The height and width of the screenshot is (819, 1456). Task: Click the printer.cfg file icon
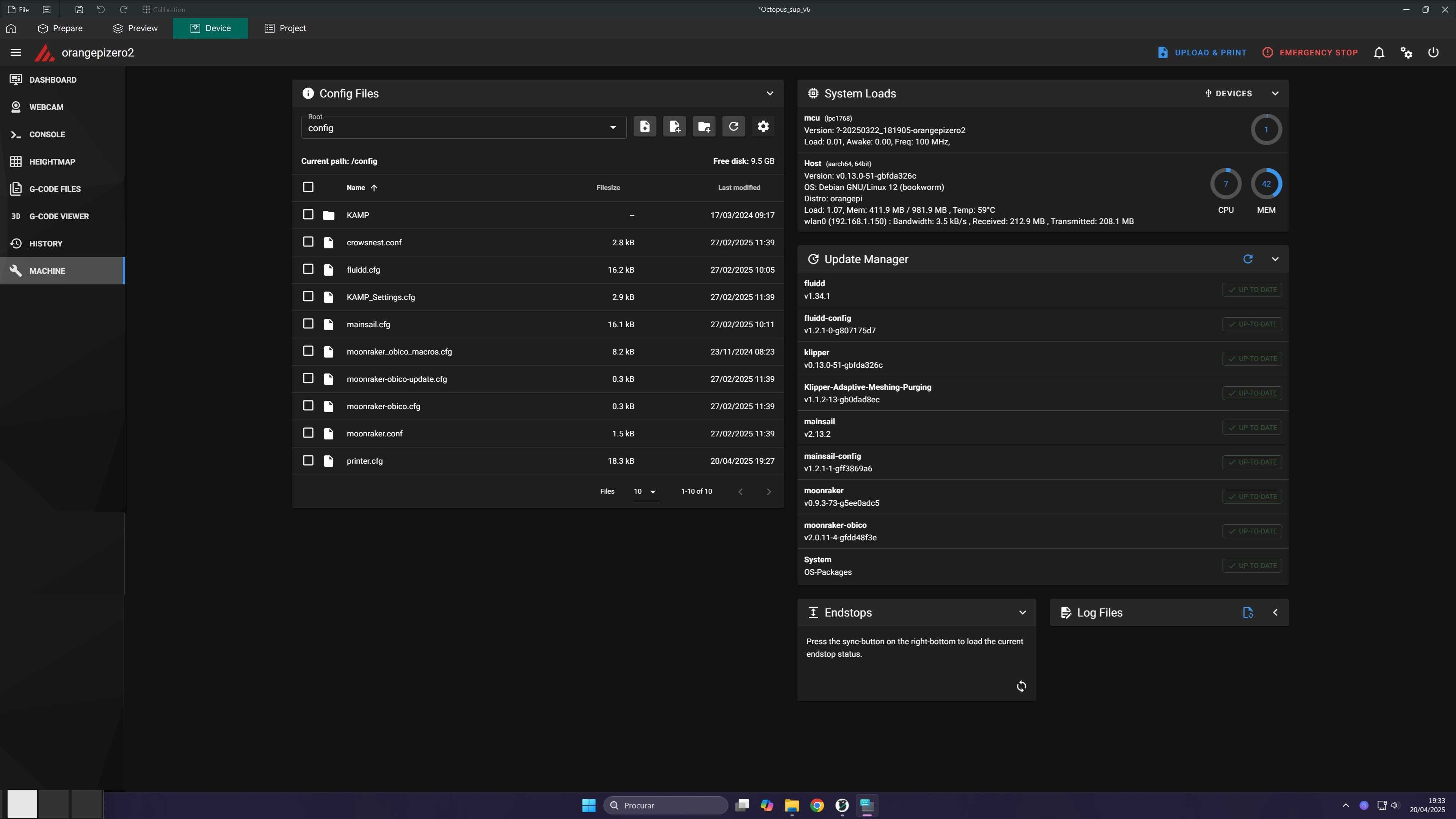[x=328, y=461]
